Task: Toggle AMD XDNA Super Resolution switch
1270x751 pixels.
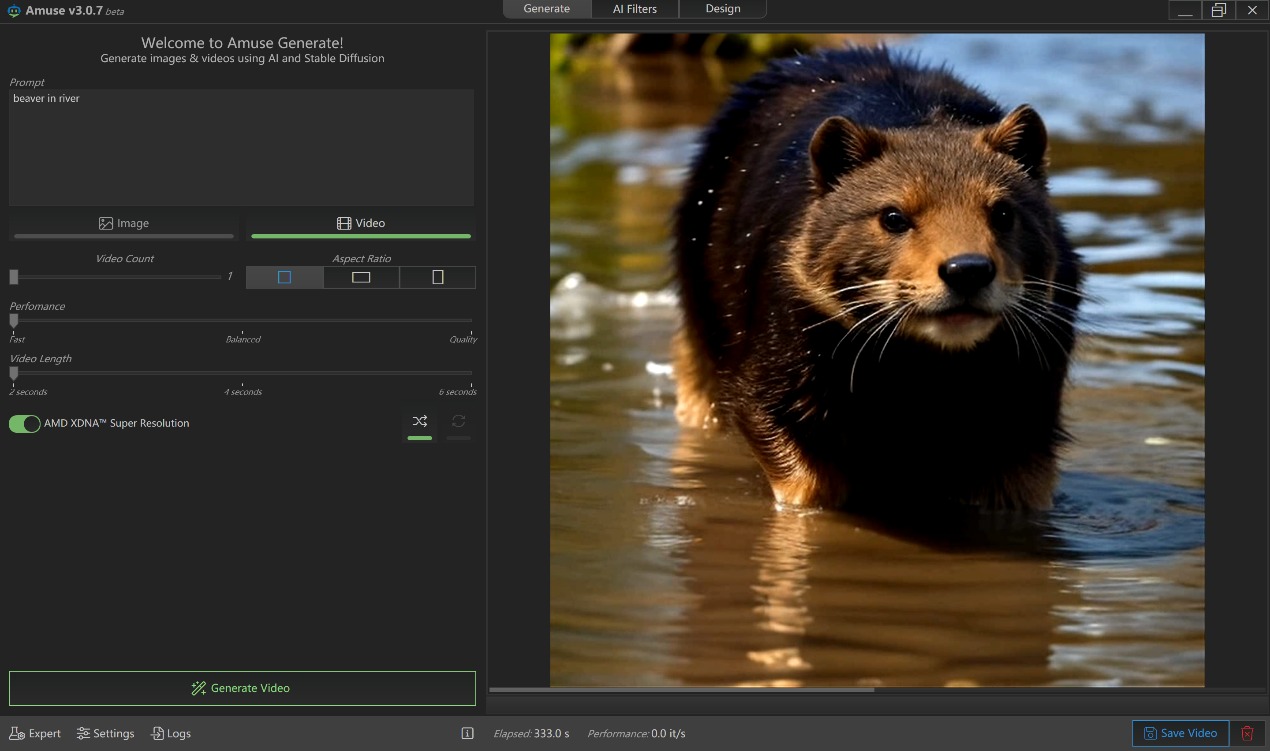Action: click(x=25, y=423)
